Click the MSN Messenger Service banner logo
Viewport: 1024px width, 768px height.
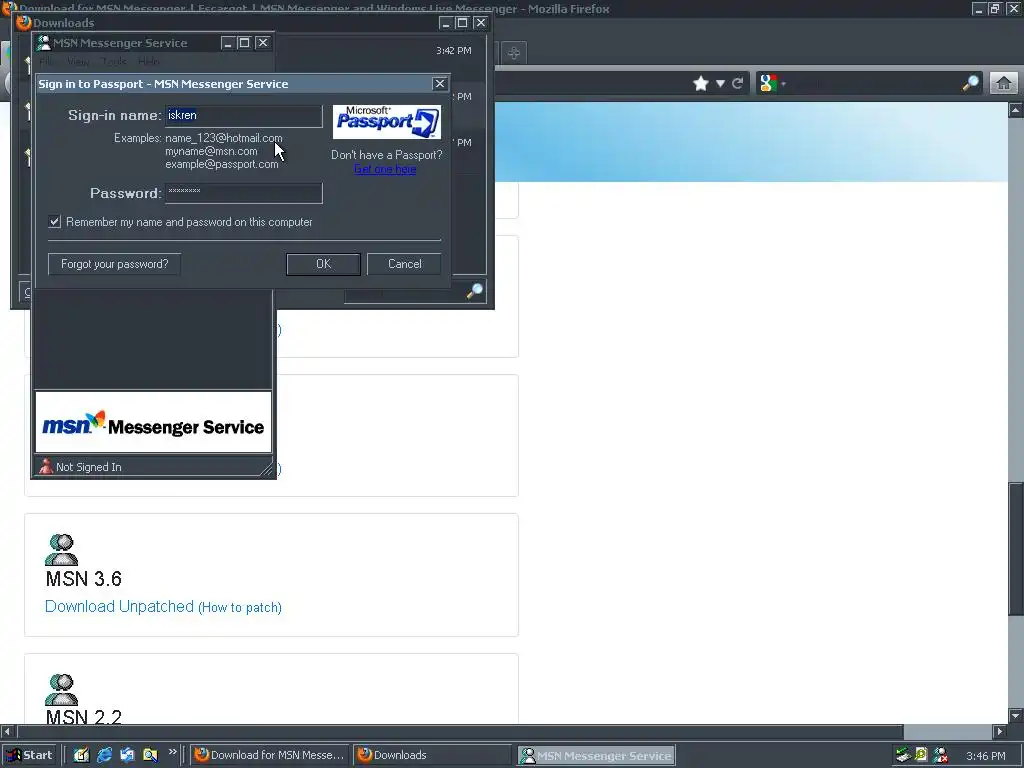click(153, 425)
